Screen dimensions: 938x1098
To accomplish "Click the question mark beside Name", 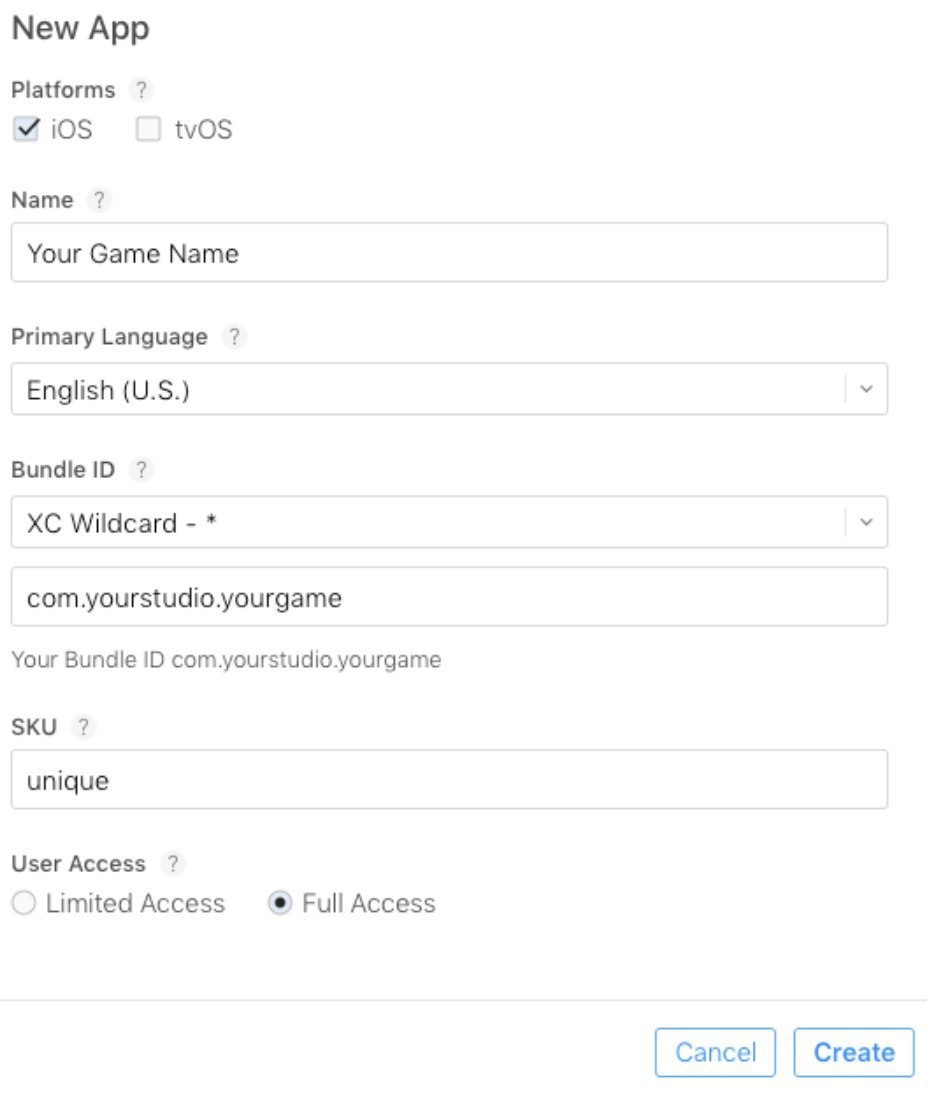I will [98, 200].
